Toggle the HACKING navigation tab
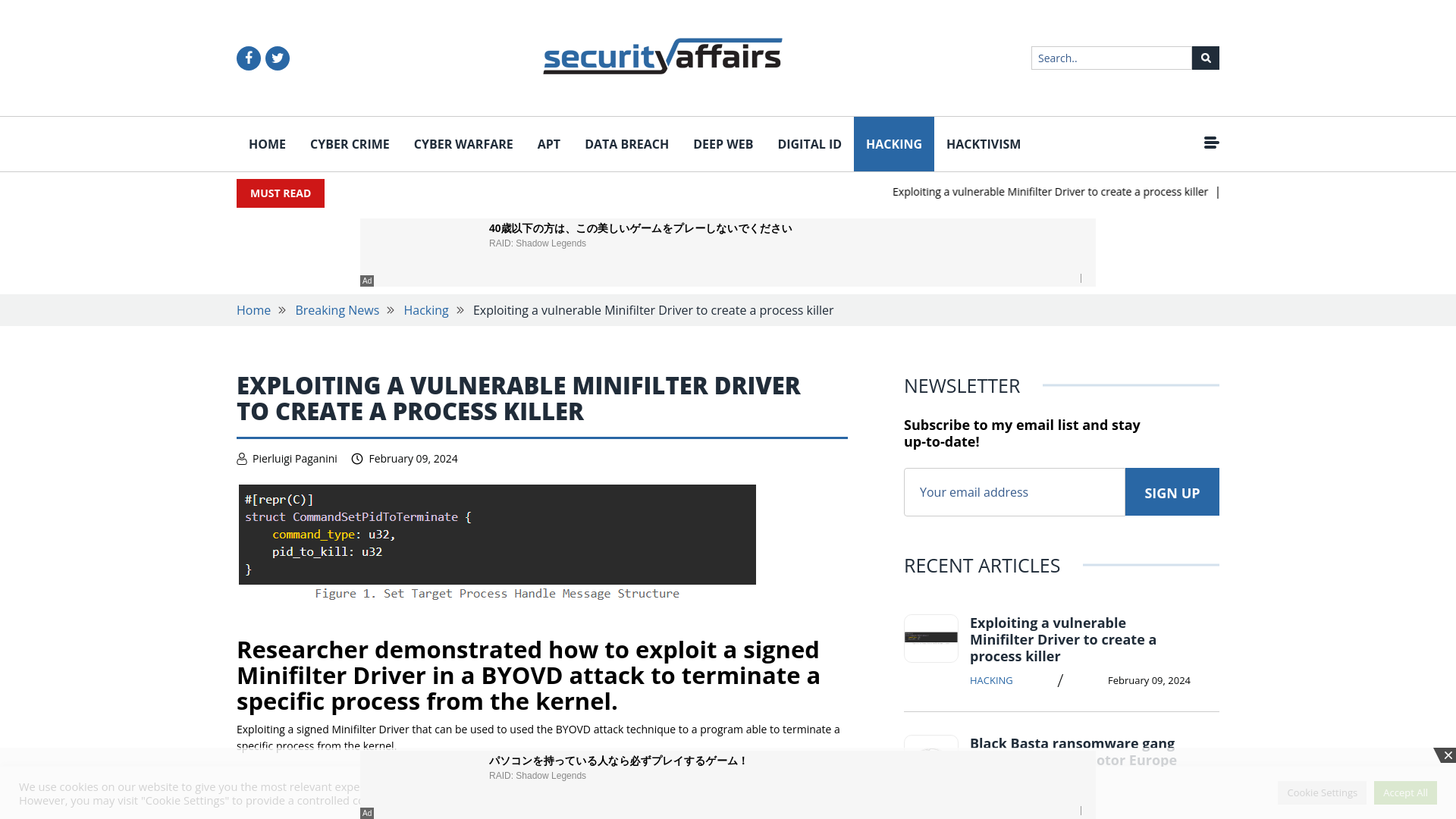 (893, 143)
